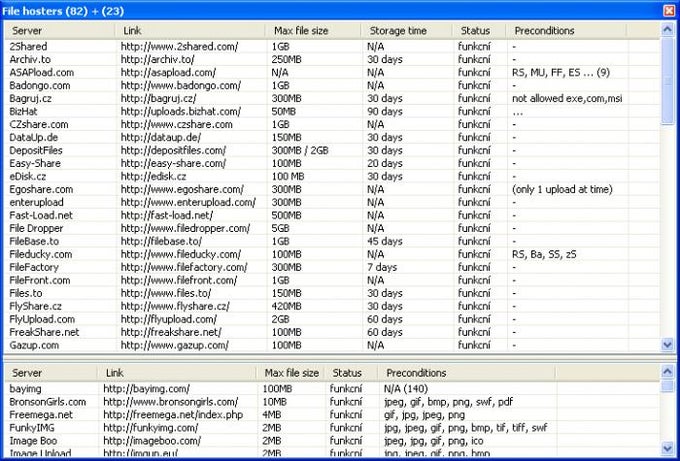The image size is (680, 461).
Task: Click the upper list scrollbar thumb
Action: click(x=667, y=81)
